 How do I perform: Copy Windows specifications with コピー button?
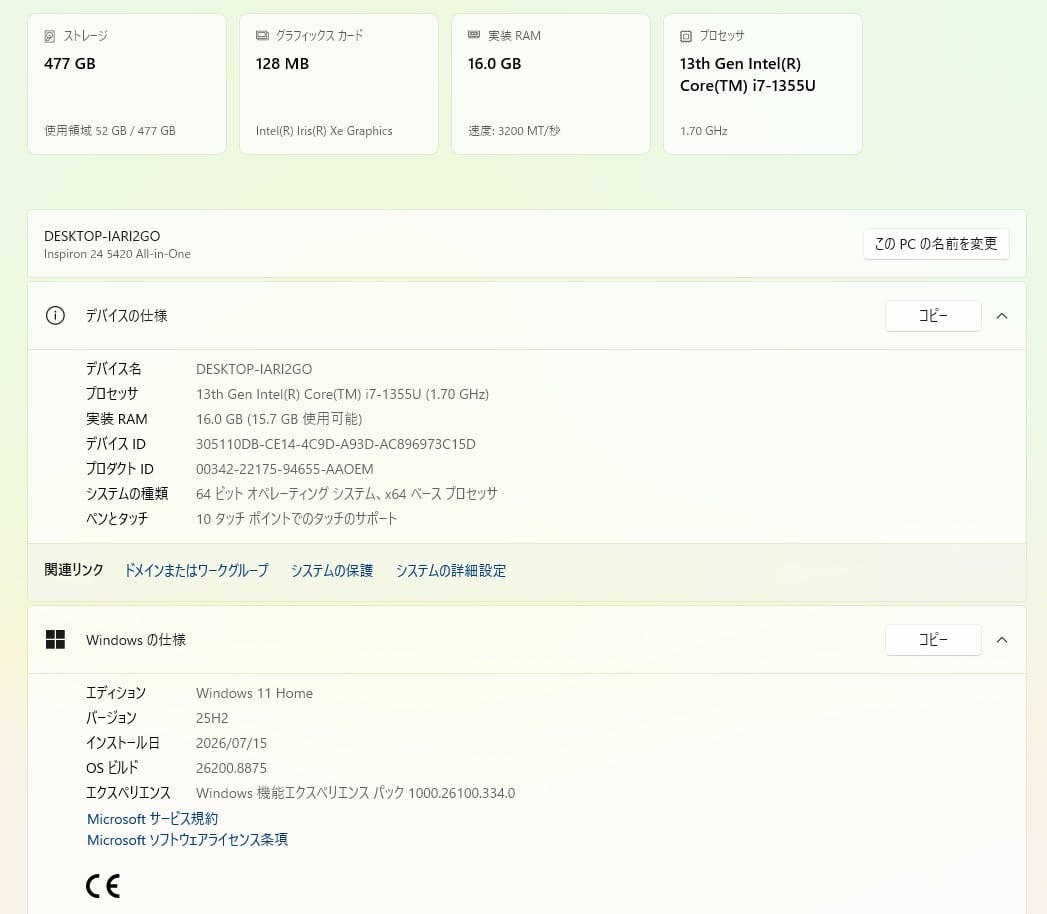pos(933,640)
